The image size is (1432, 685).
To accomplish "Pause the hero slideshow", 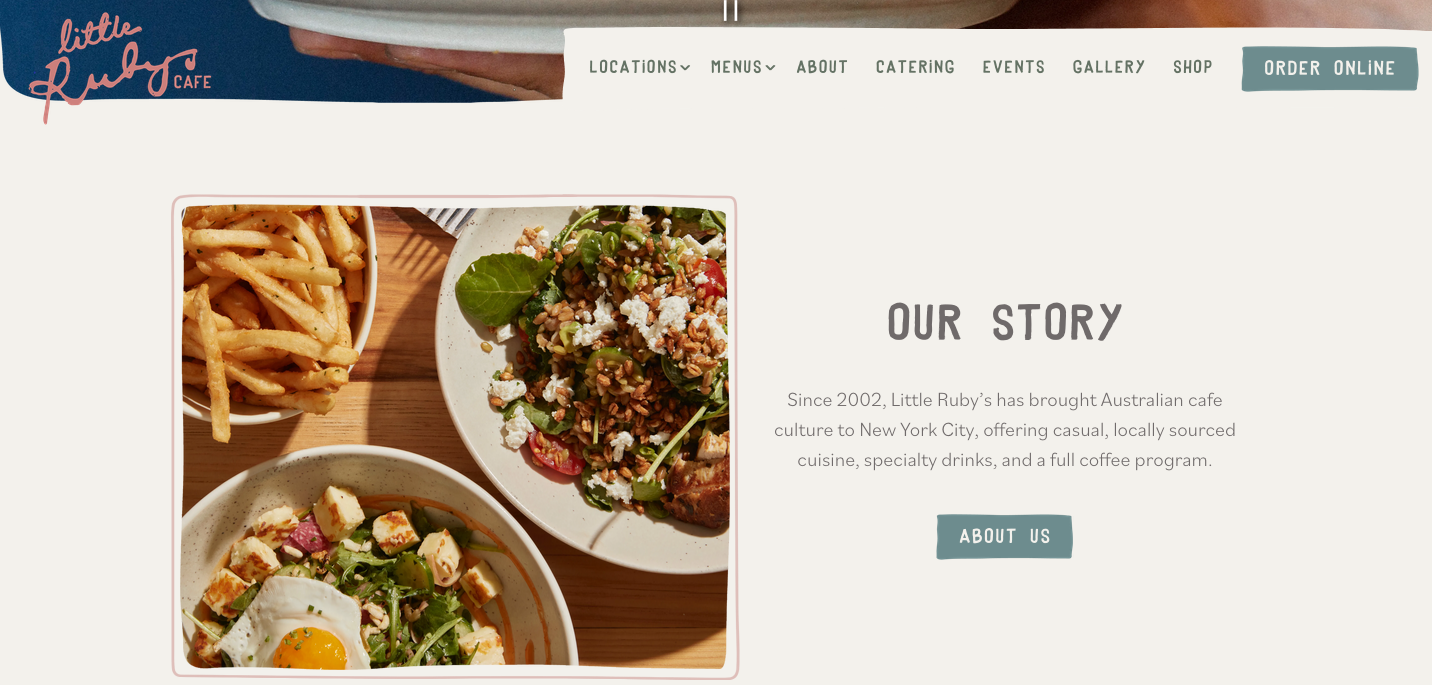I will pos(730,9).
